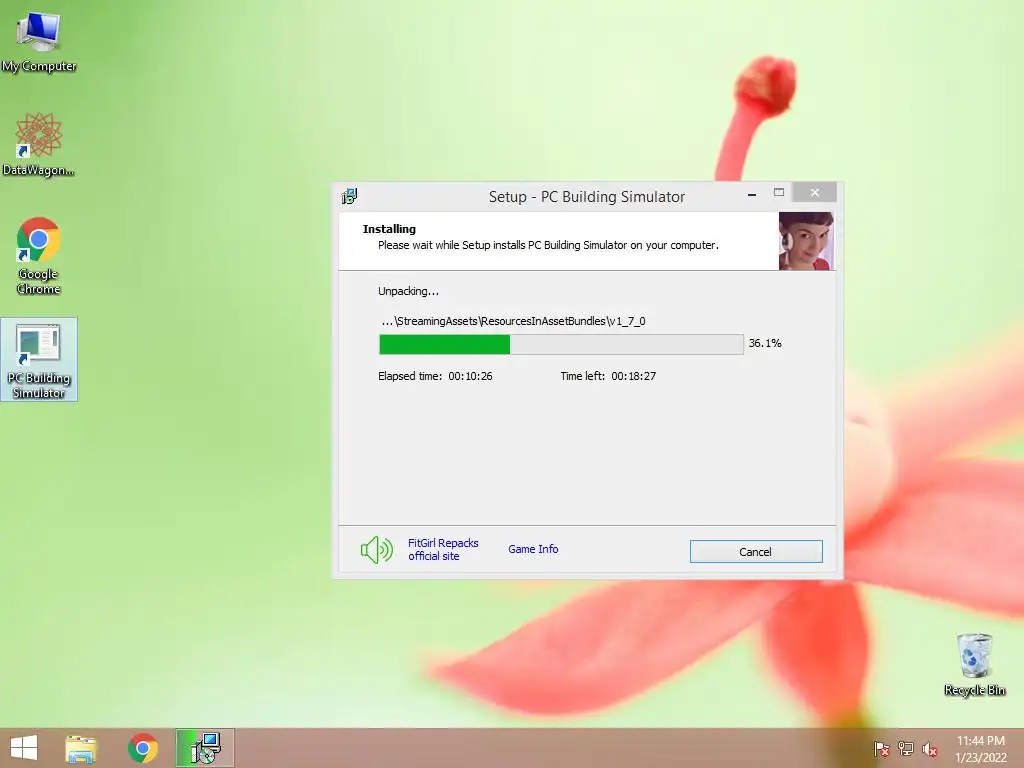Click the Setup window title text
This screenshot has height=768, width=1024.
pos(586,197)
